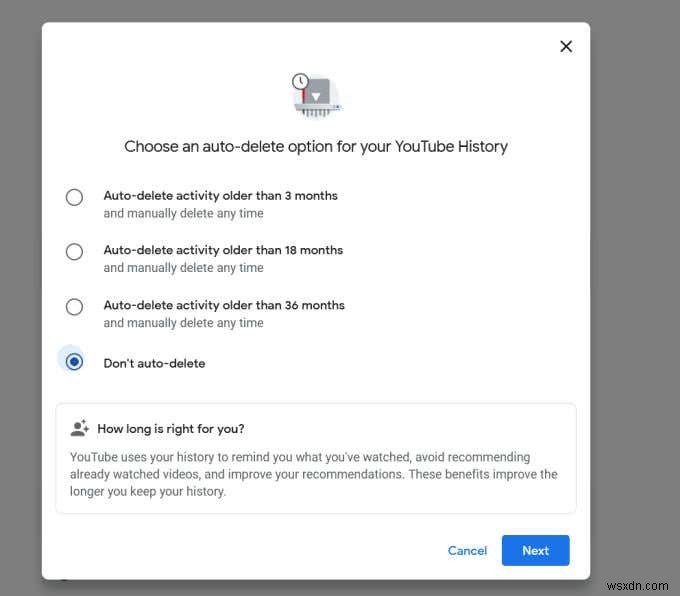Click the label 'Auto-delete activity older than 36 months'

(224, 305)
